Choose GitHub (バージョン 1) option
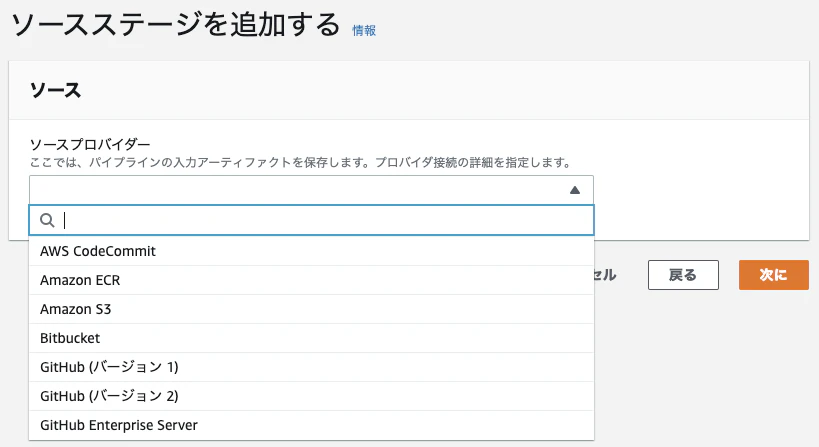 click(x=311, y=367)
